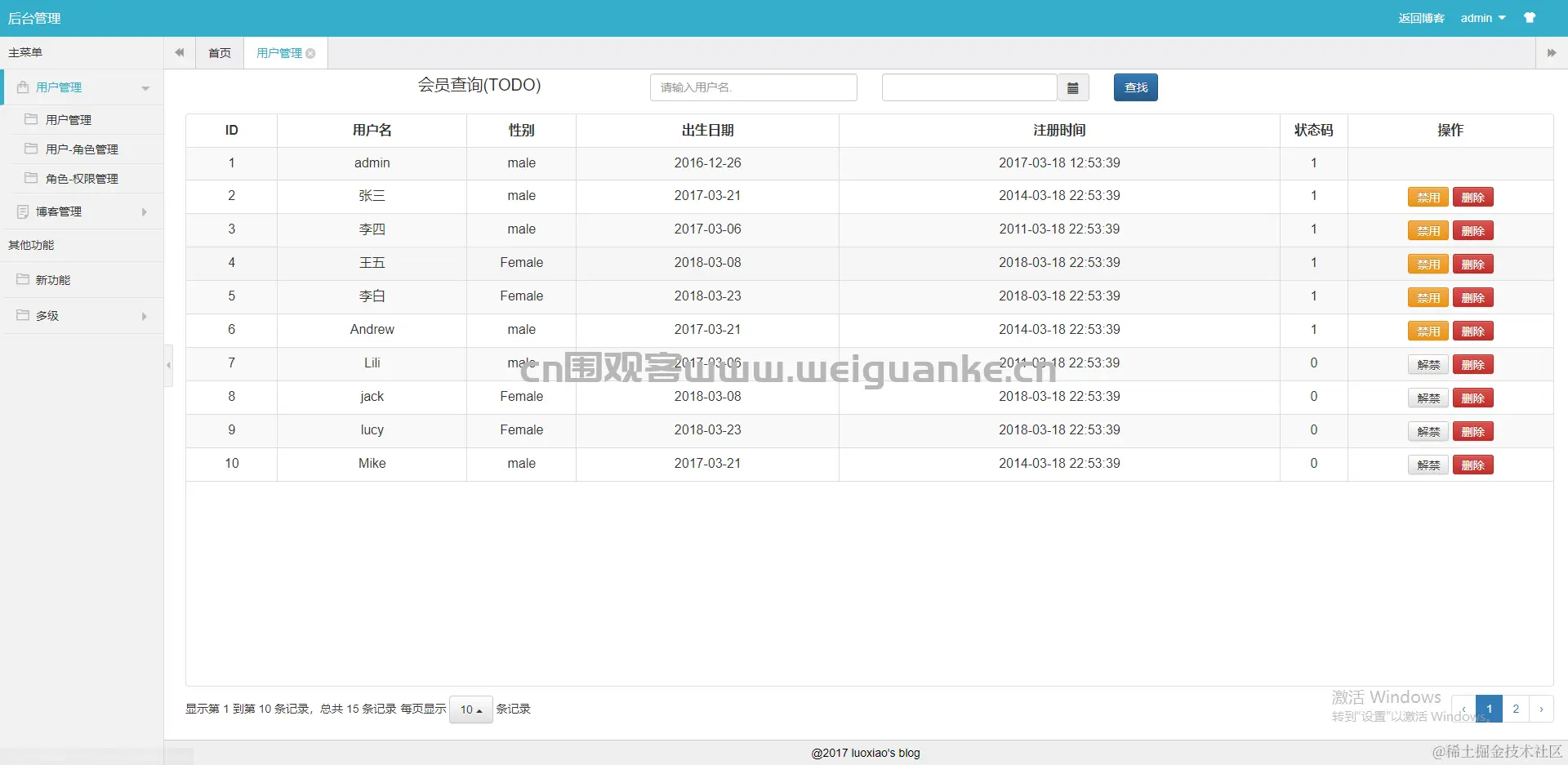
Task: Click the 状态码 column header
Action: point(1313,131)
